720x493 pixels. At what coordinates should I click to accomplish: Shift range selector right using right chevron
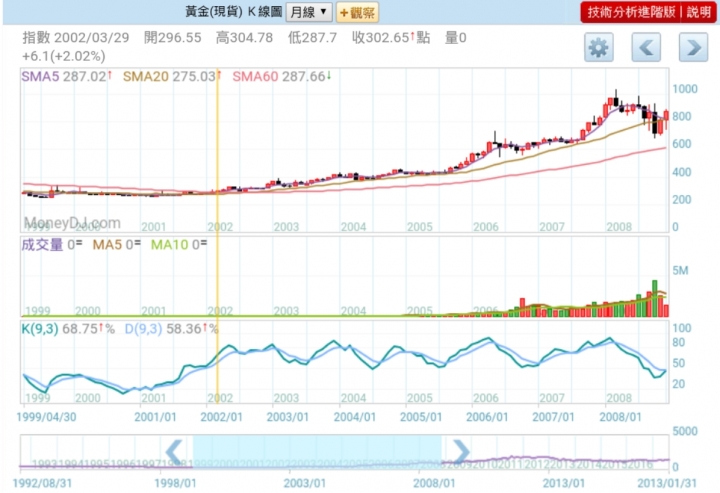coord(461,452)
